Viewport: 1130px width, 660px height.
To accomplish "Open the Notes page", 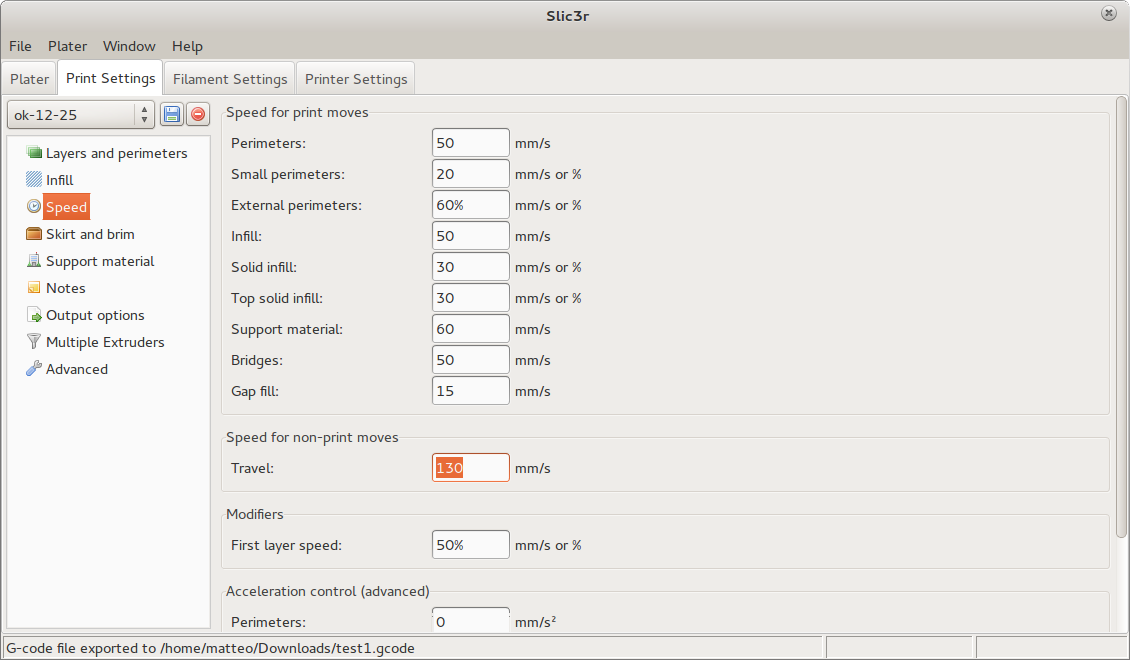I will click(x=66, y=288).
